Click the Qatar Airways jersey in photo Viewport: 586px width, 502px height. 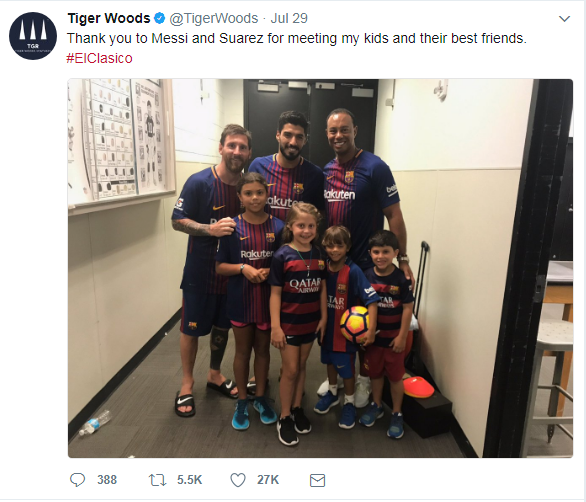point(298,290)
